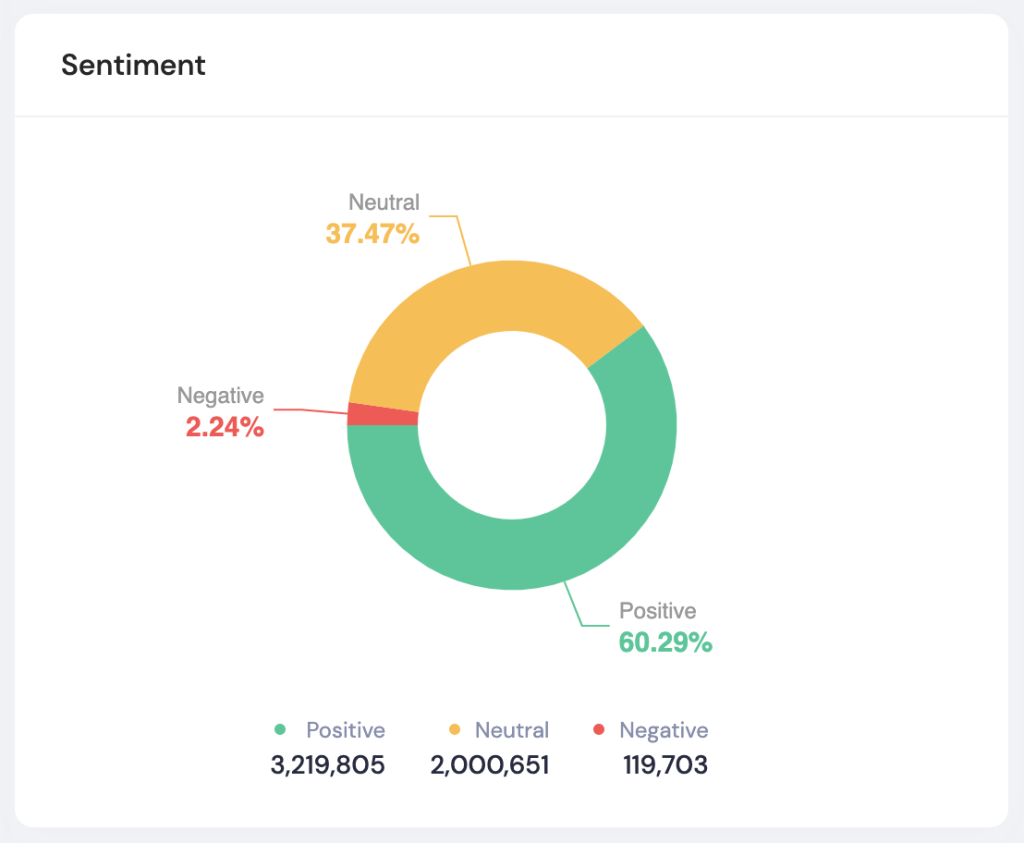The height and width of the screenshot is (843, 1024).
Task: Click the 2.24% Negative percentage
Action: pyautogui.click(x=224, y=428)
